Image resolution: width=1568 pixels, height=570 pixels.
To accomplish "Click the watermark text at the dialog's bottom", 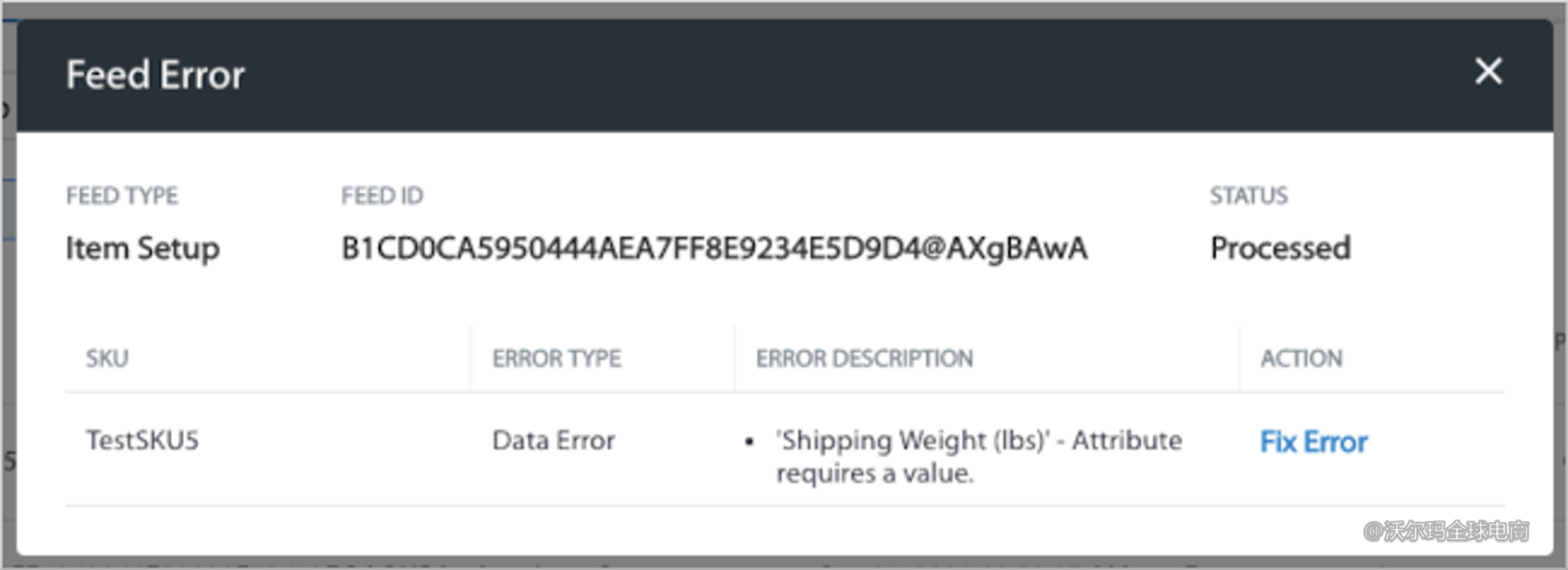I will coord(1446,531).
